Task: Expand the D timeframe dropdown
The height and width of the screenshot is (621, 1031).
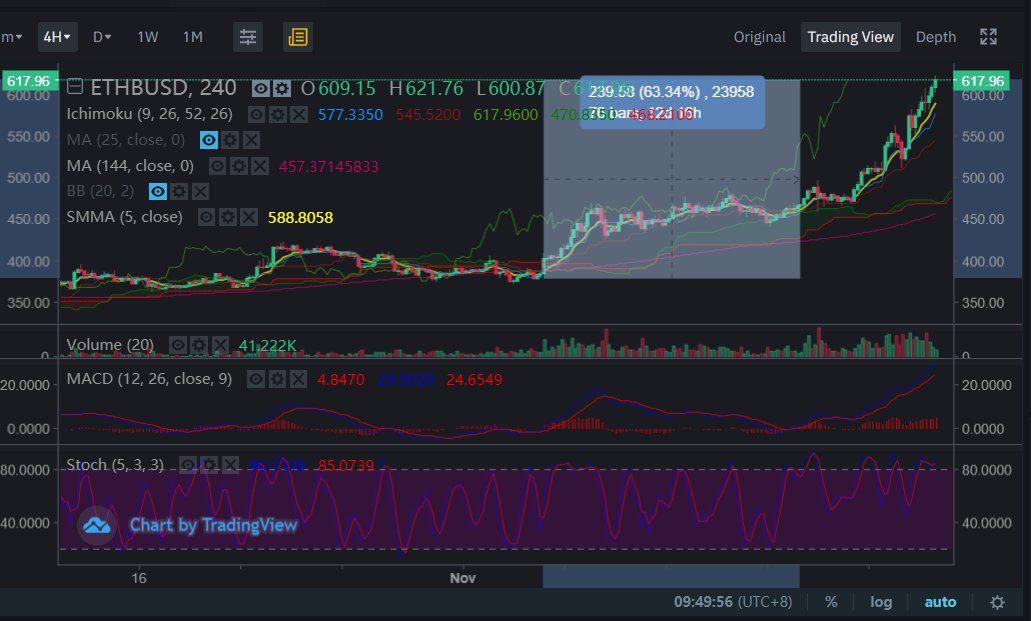Action: 101,37
